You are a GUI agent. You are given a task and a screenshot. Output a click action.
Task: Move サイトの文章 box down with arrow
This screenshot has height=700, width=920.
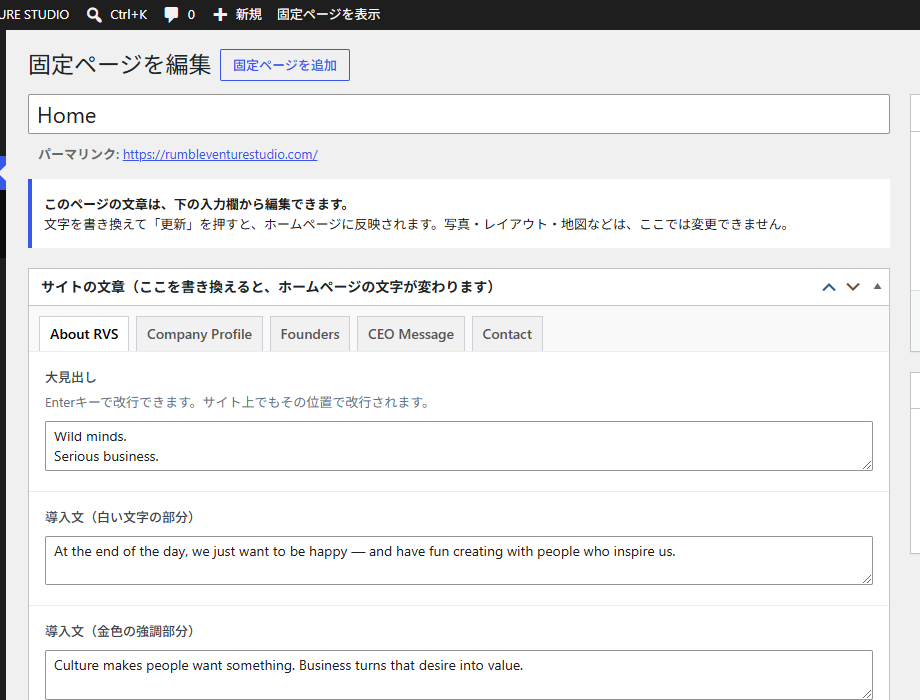tap(853, 287)
